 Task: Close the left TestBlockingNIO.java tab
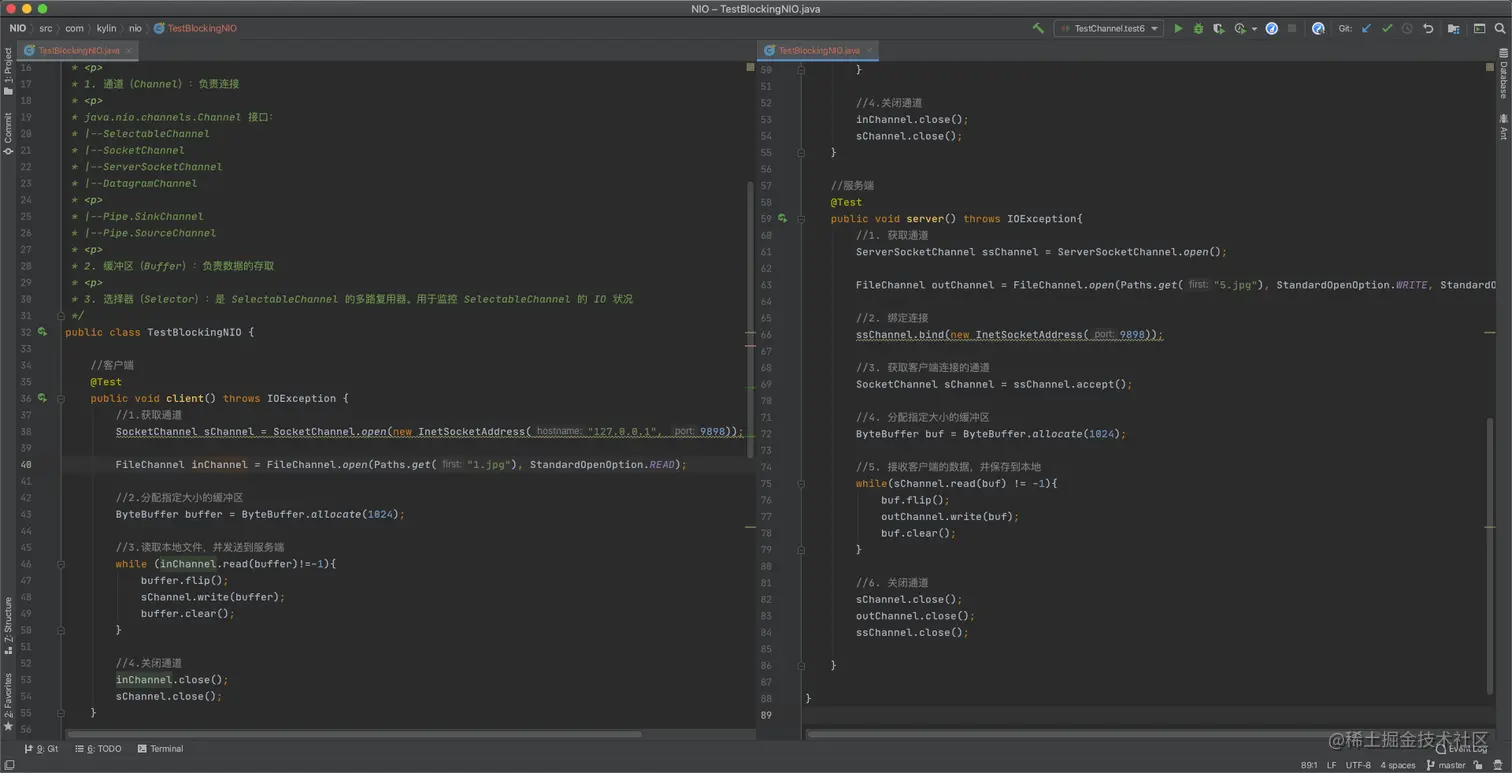coord(131,50)
